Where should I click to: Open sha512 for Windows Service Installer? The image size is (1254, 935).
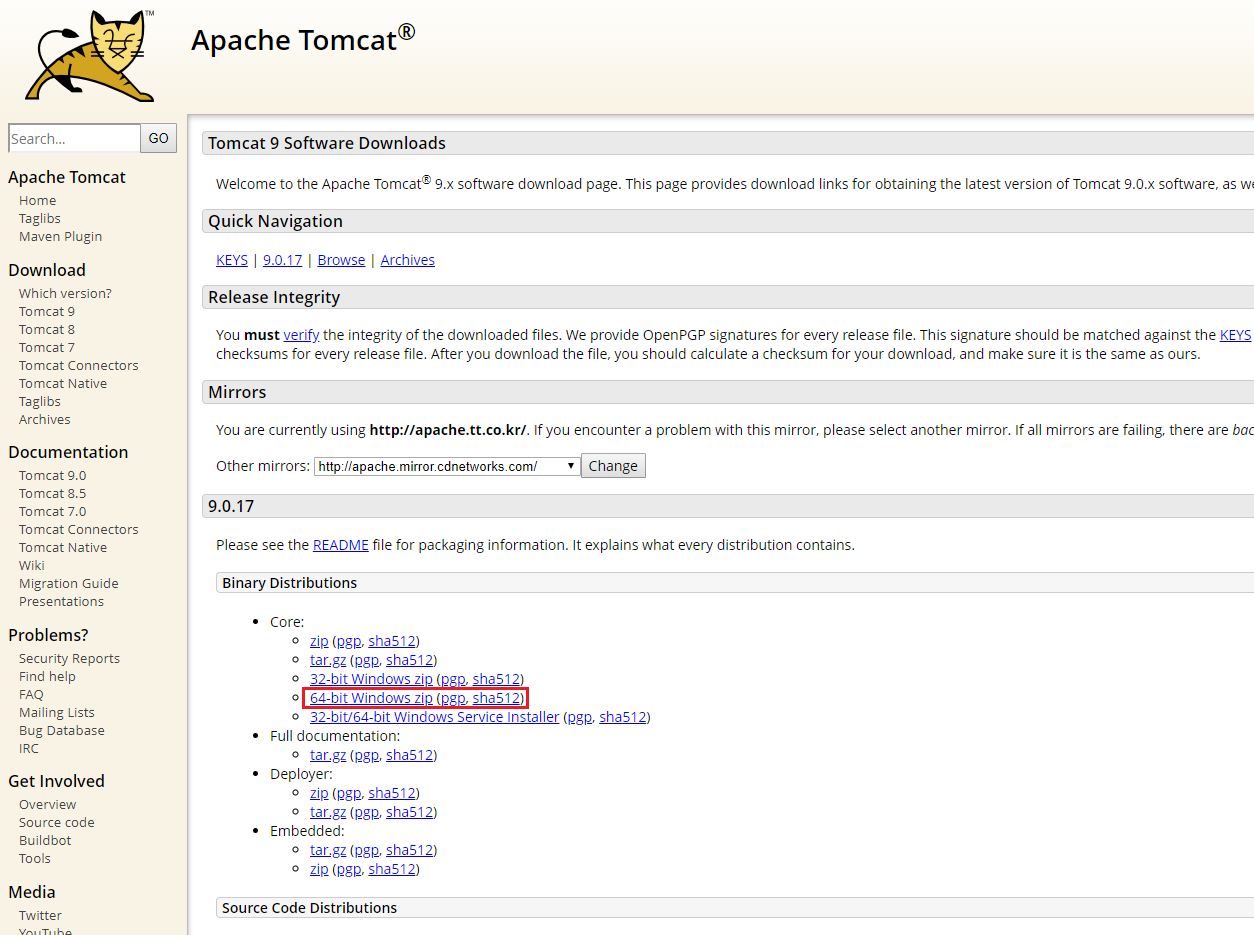coord(623,717)
